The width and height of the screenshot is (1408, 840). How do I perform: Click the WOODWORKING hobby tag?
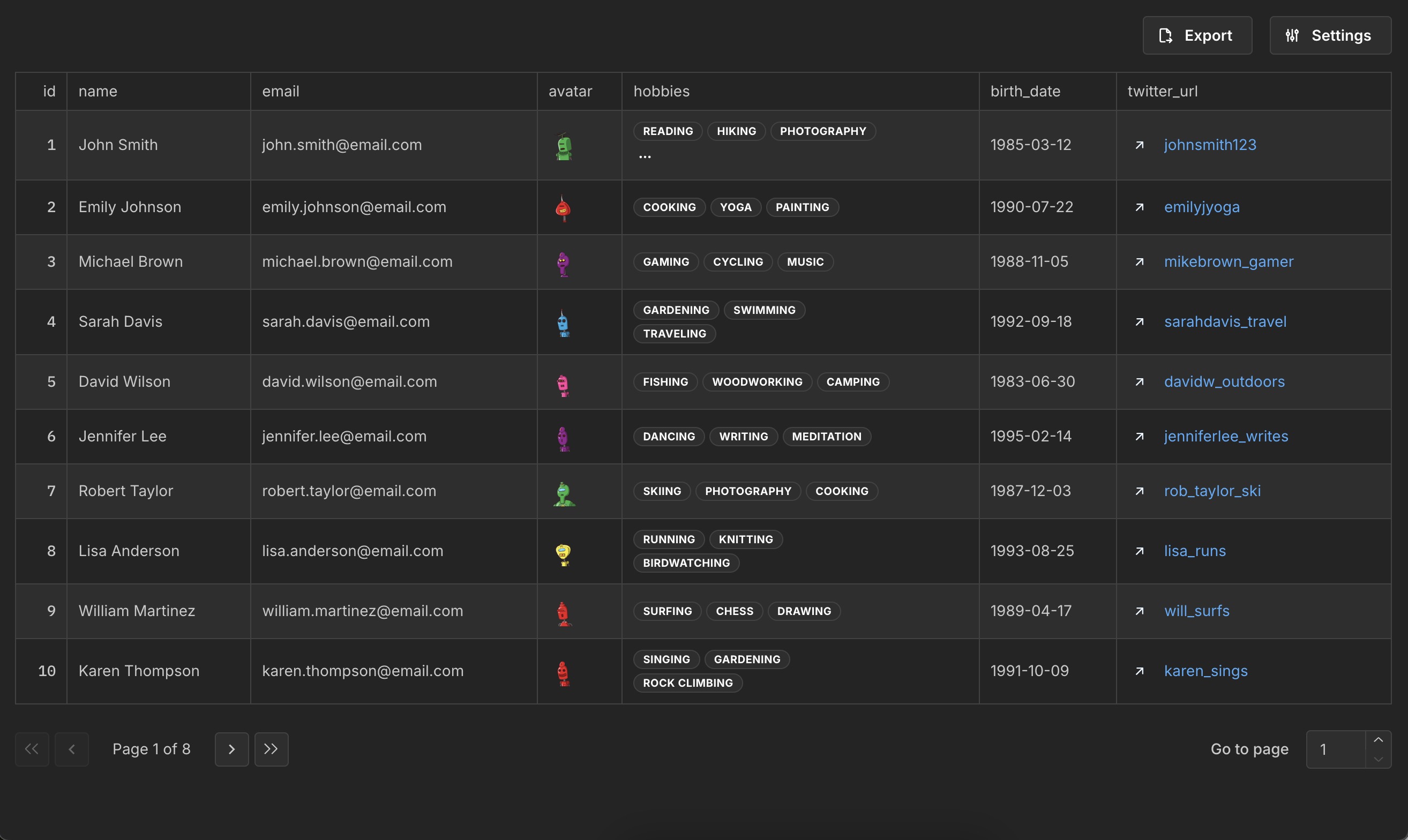[757, 382]
